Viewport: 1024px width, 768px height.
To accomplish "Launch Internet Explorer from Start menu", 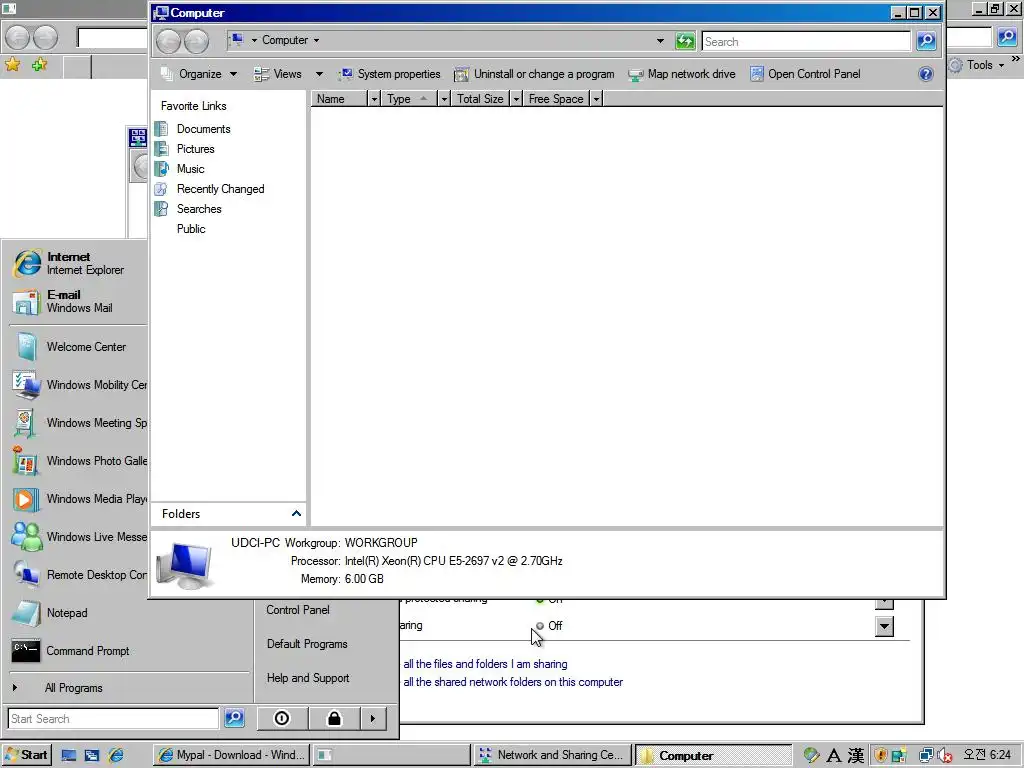I will [x=78, y=263].
